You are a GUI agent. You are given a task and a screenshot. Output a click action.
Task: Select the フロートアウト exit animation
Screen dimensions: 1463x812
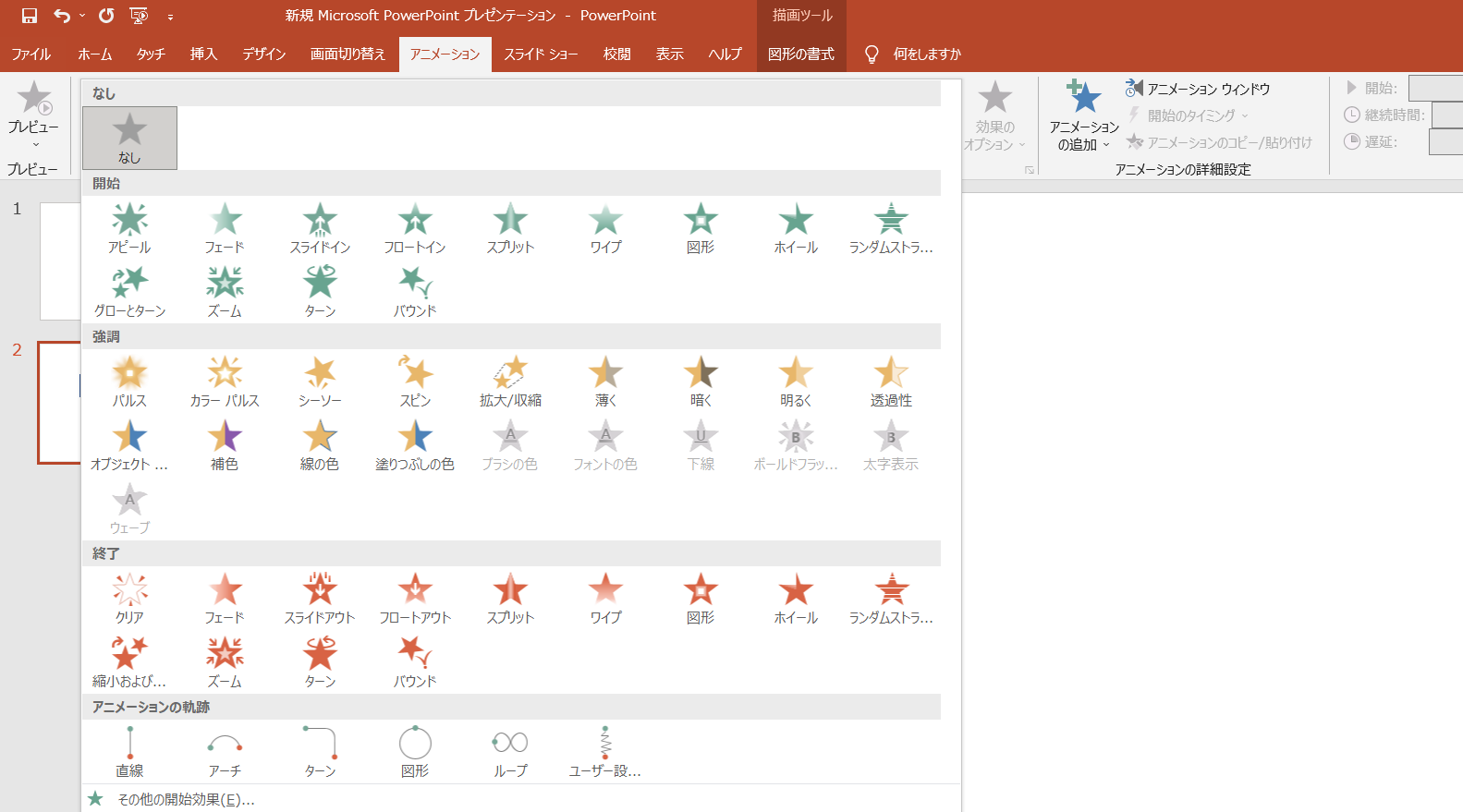415,598
